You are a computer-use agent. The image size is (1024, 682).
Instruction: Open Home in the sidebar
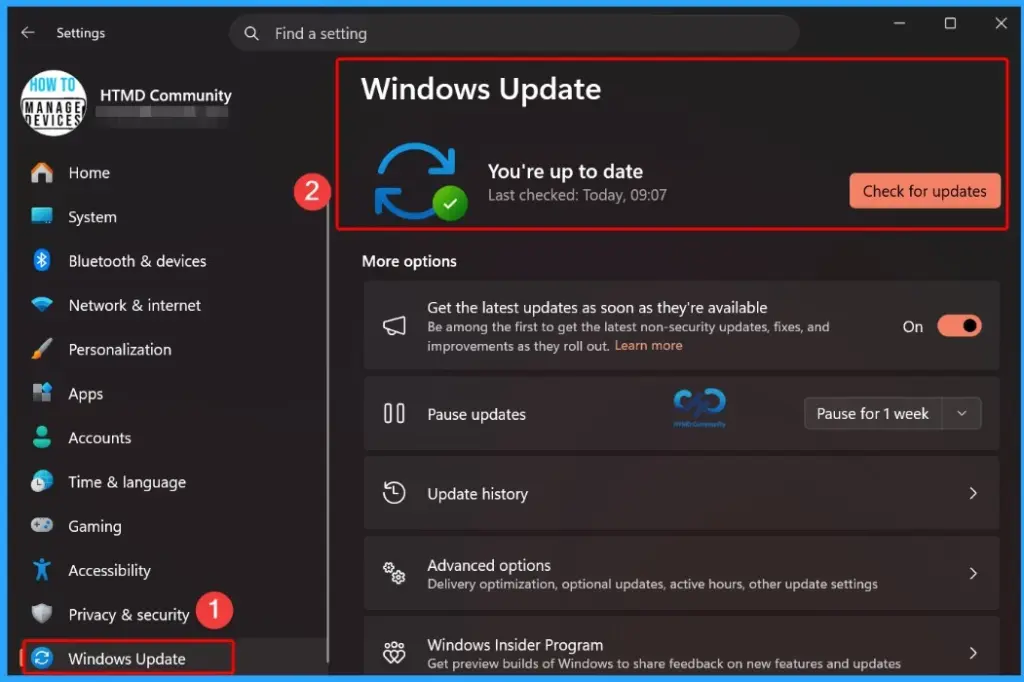(x=89, y=172)
